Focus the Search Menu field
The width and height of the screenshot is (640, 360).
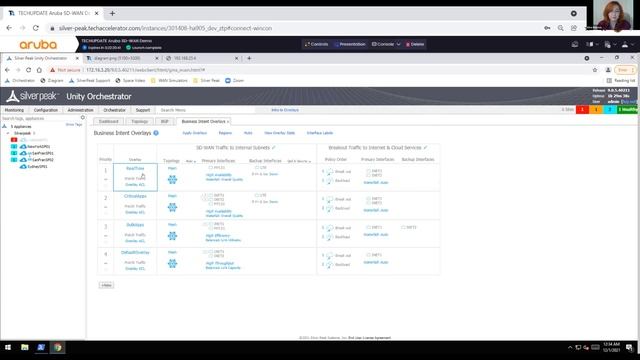[x=206, y=110]
